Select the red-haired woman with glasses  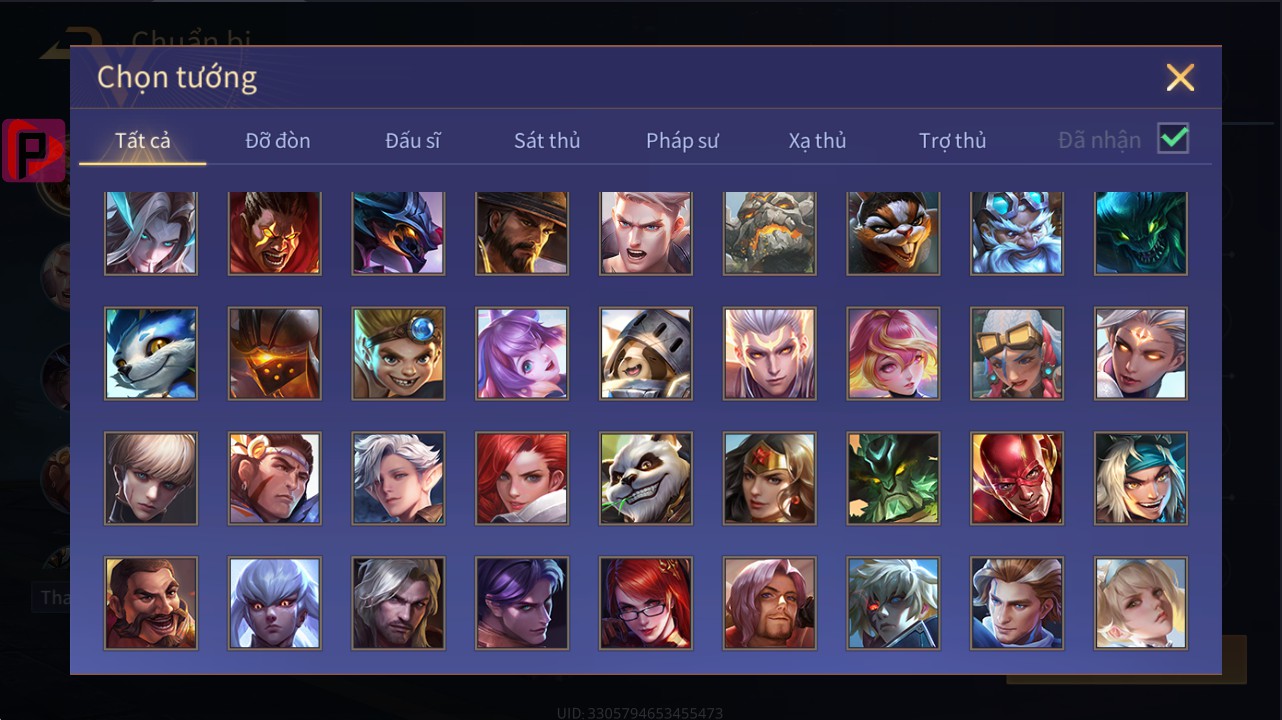coord(646,603)
